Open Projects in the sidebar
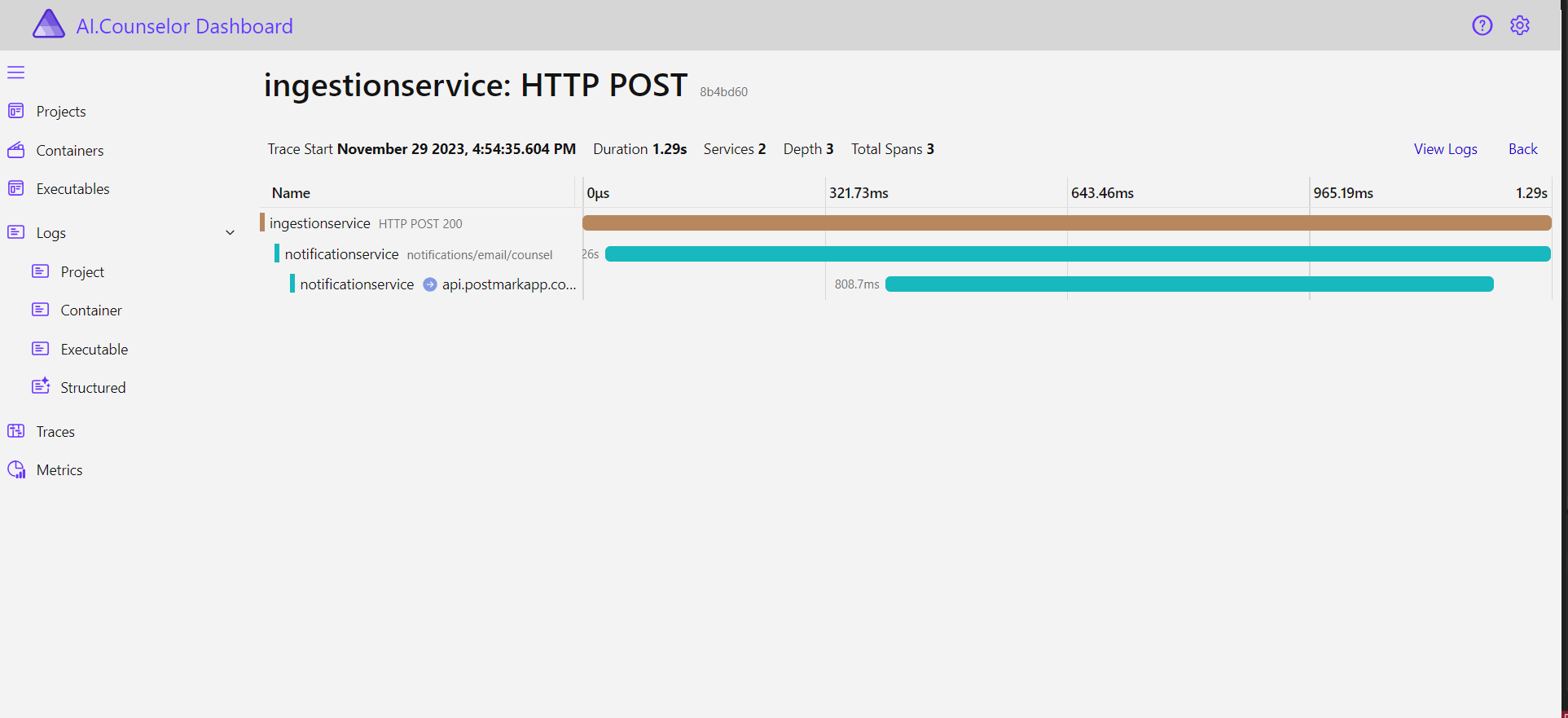 pyautogui.click(x=61, y=112)
